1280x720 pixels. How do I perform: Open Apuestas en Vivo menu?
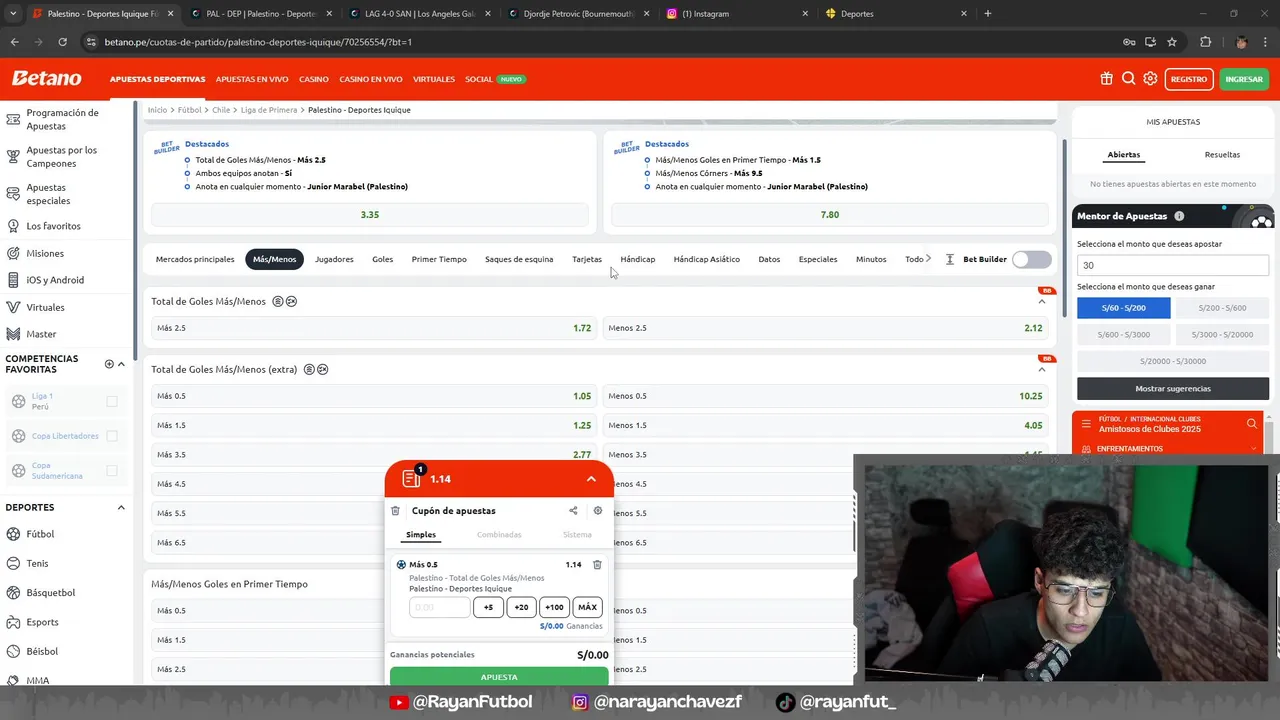[x=252, y=79]
